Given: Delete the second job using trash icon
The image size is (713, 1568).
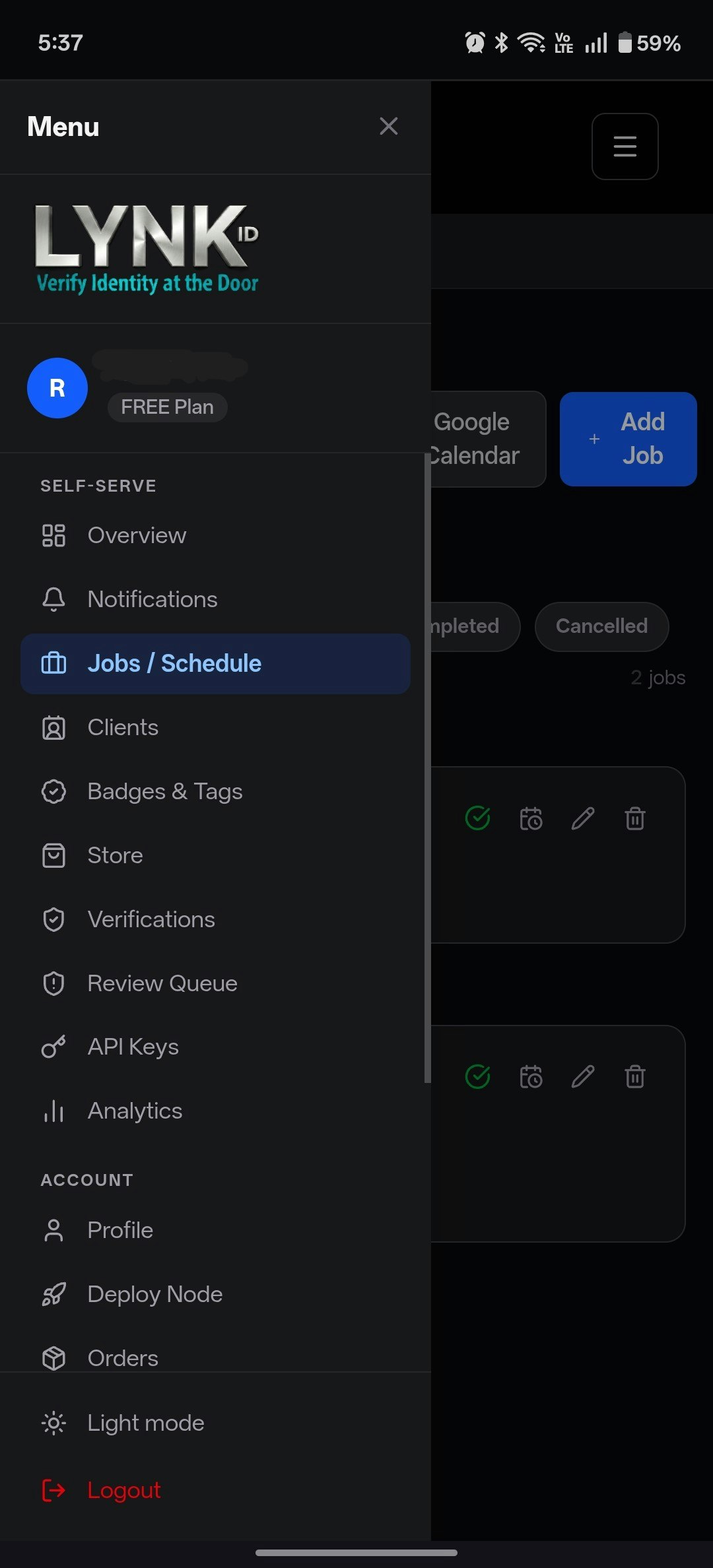Looking at the screenshot, I should [635, 1077].
